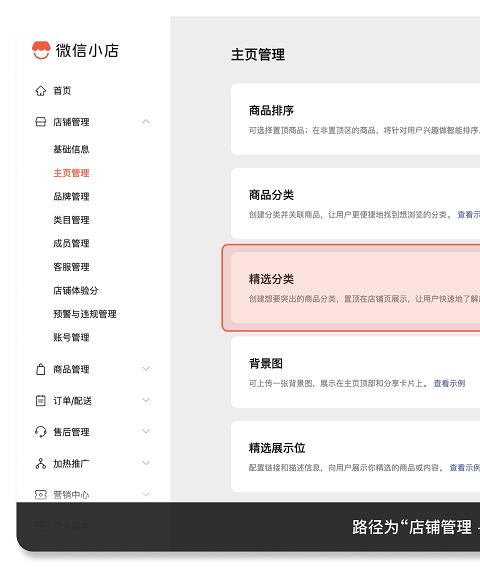Click the 订单/配送 order list icon

[41, 401]
